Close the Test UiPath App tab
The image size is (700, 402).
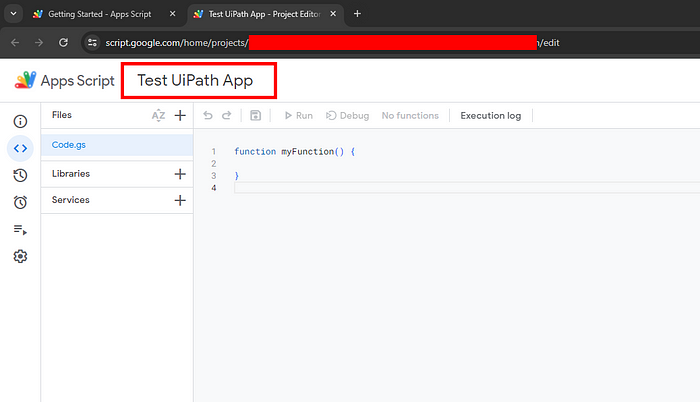coord(333,14)
